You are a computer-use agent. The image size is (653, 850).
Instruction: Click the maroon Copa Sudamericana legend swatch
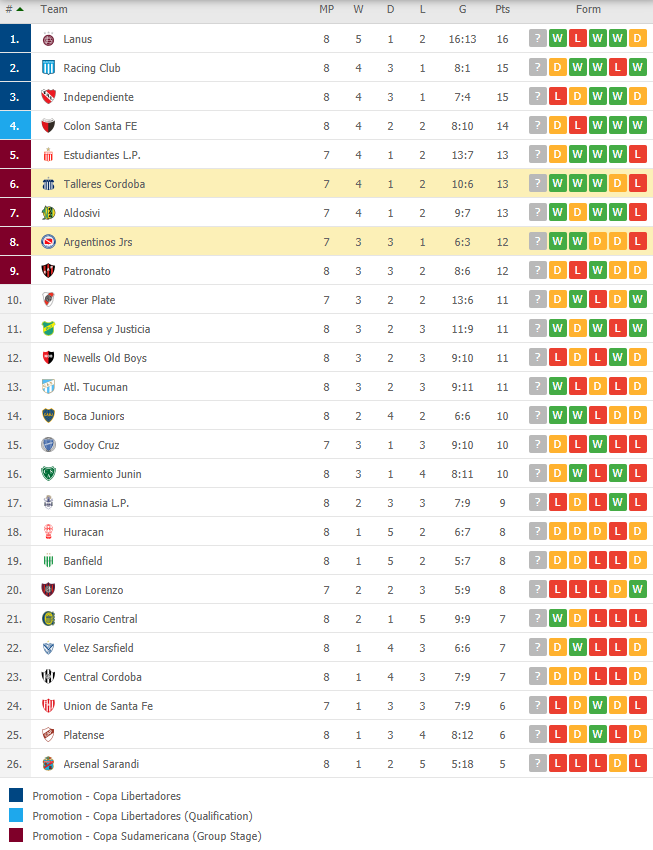point(16,835)
